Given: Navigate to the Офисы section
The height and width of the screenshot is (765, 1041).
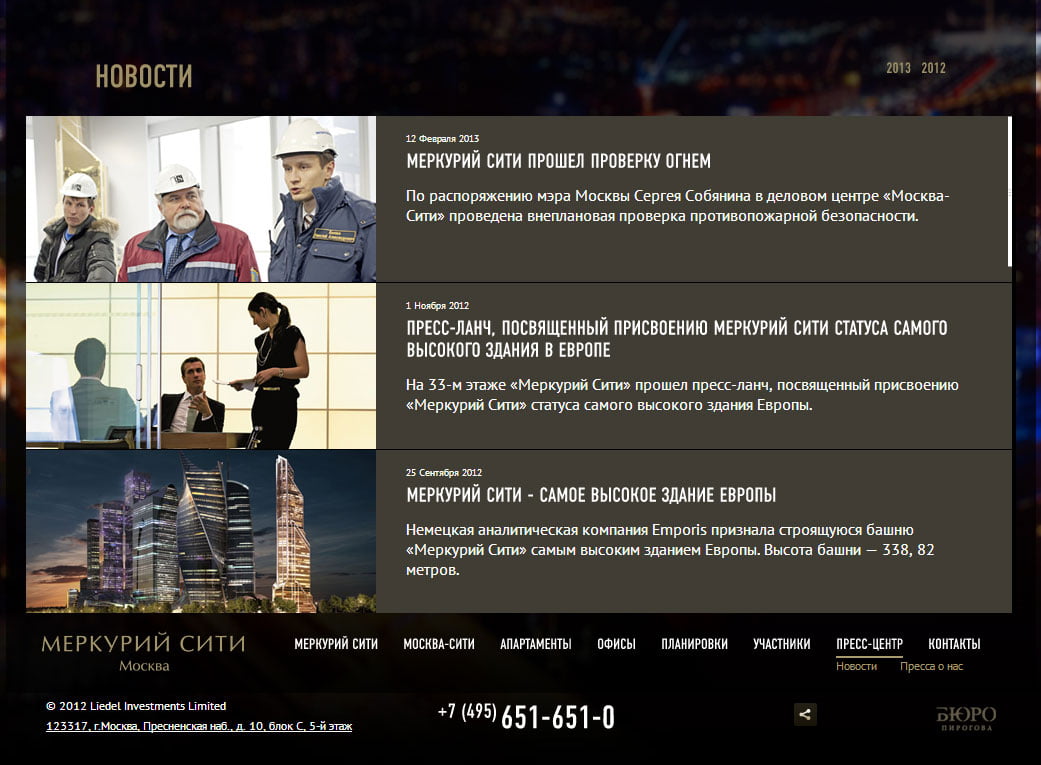Looking at the screenshot, I should (x=616, y=644).
